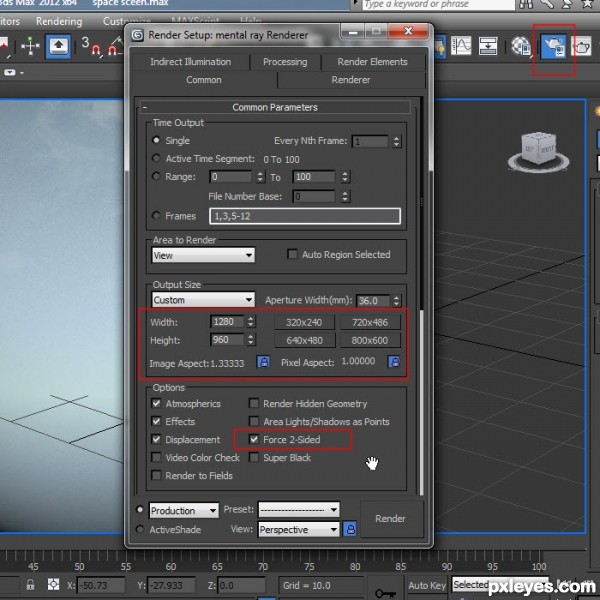Image resolution: width=600 pixels, height=600 pixels.
Task: Select Active Time Segment option
Action: click(156, 158)
